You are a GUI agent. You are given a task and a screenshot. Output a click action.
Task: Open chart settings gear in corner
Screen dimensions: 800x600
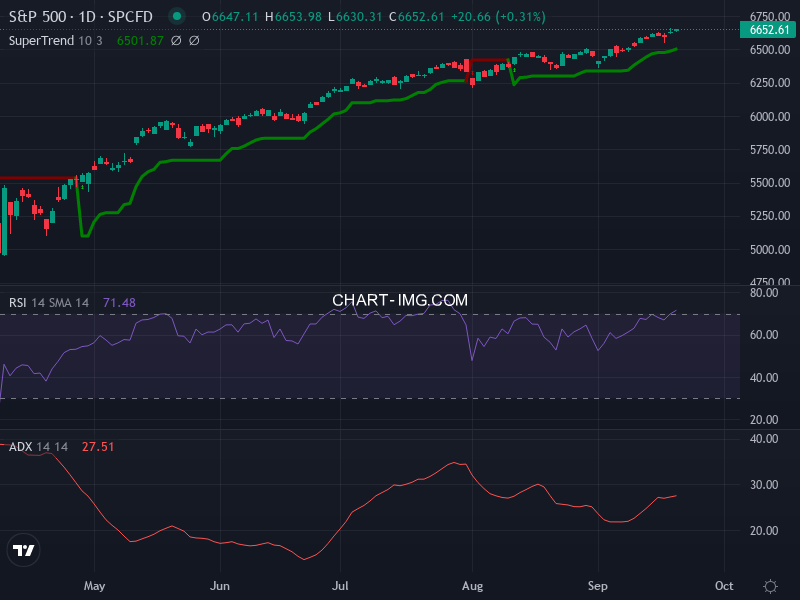click(770, 586)
